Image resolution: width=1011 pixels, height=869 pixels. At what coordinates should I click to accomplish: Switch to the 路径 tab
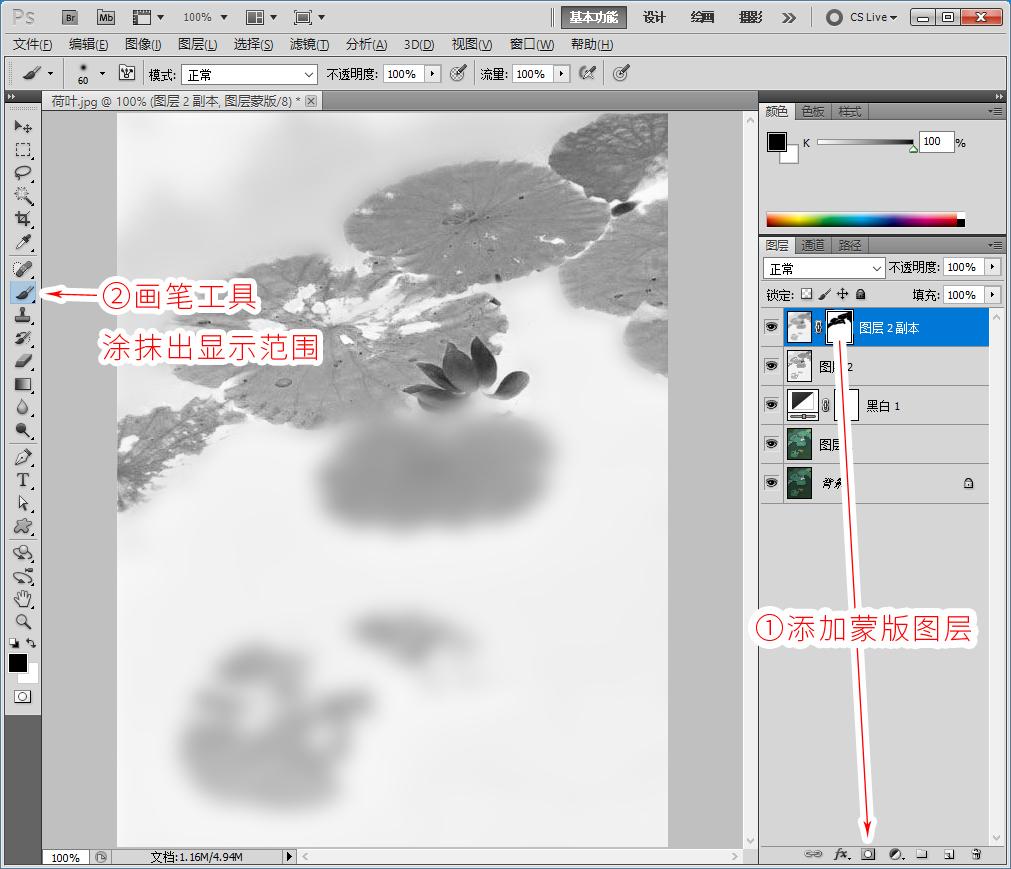tap(850, 245)
